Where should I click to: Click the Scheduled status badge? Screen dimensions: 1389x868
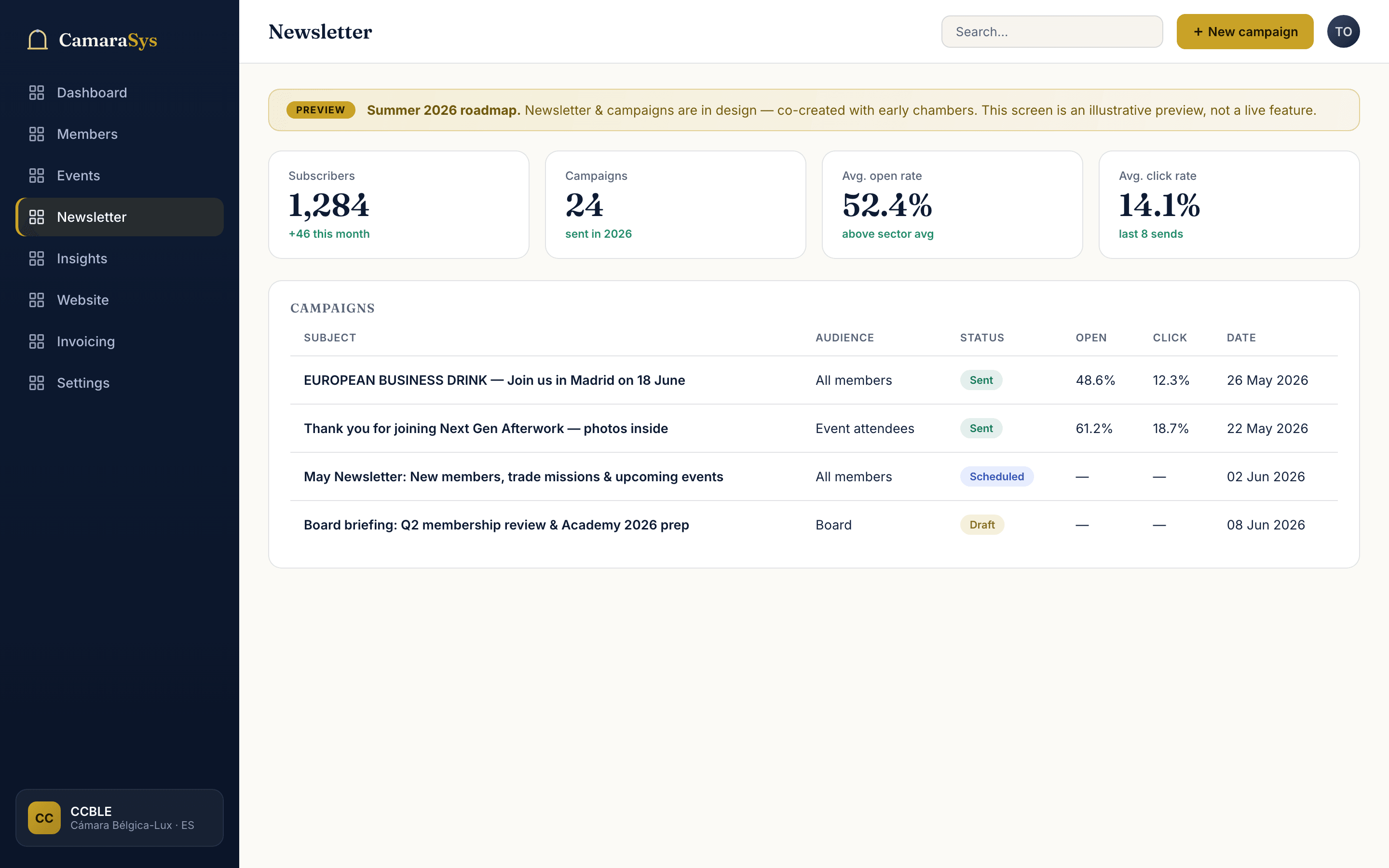click(996, 476)
